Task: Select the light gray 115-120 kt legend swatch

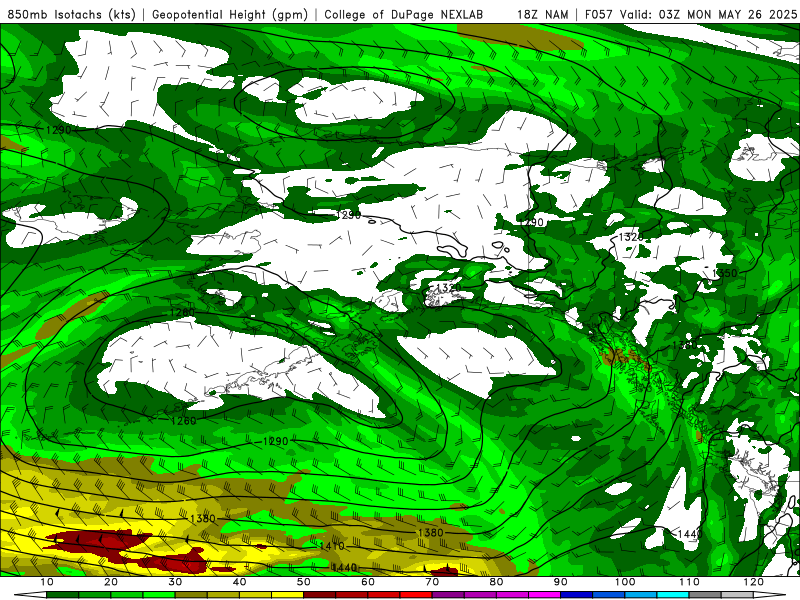Action: point(737,595)
